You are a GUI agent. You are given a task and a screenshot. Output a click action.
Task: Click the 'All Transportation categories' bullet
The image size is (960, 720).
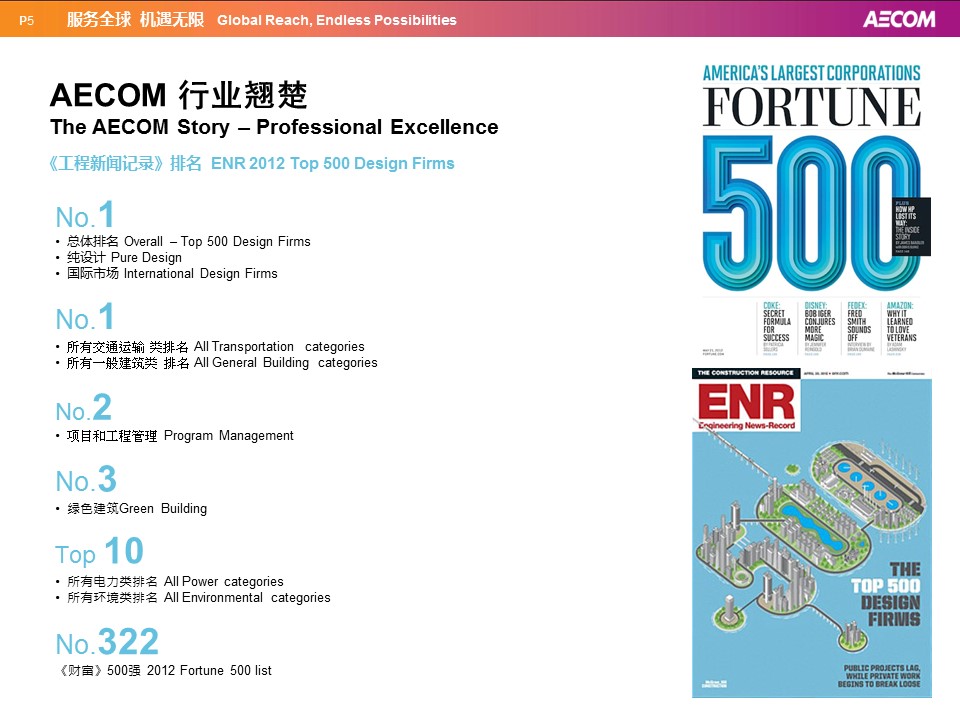215,346
